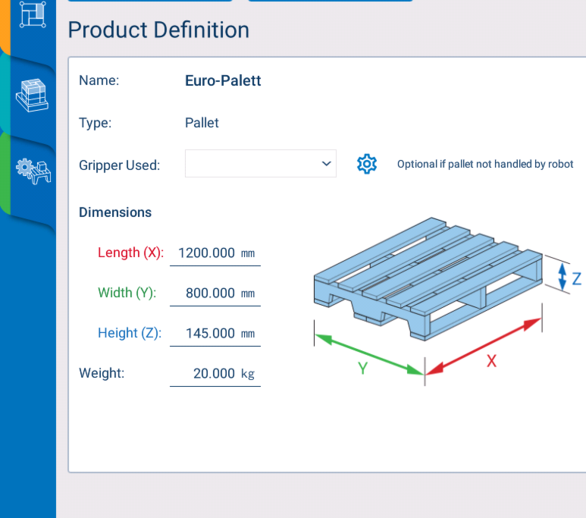This screenshot has height=518, width=586.
Task: Click the blue Z height arrow icon
Action: coord(562,277)
